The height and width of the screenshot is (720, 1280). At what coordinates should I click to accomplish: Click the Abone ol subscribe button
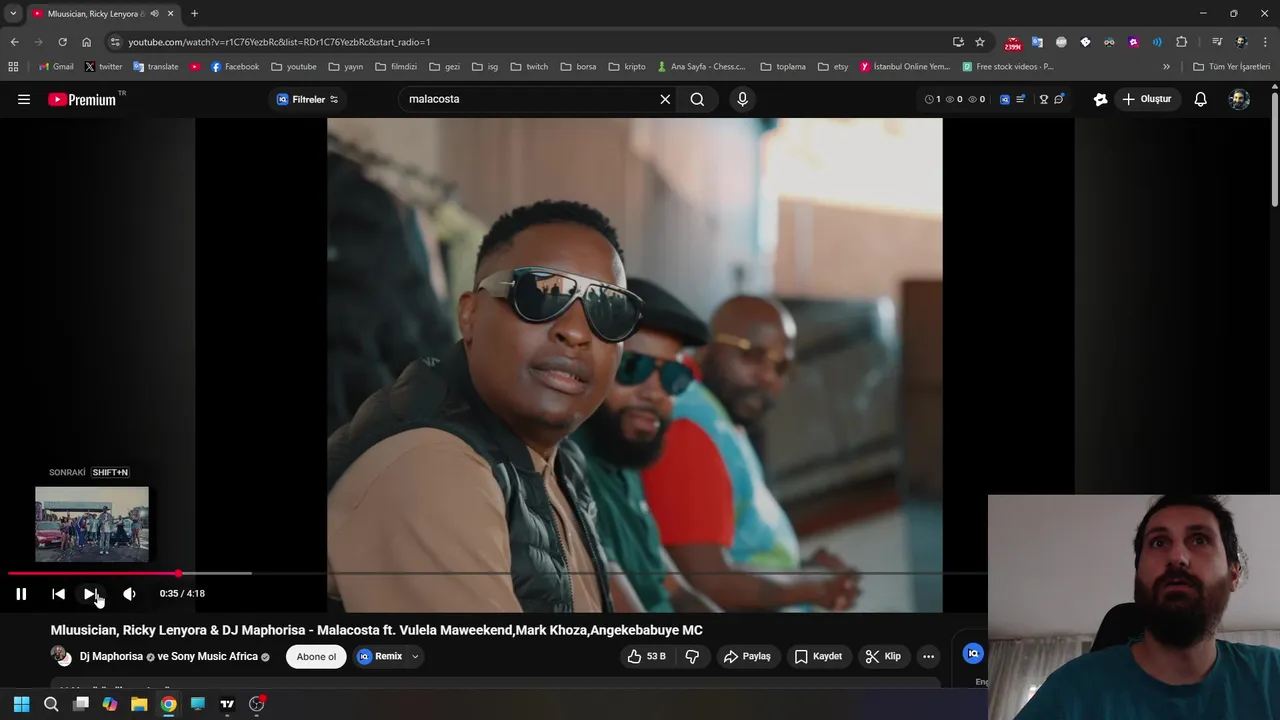coord(316,657)
